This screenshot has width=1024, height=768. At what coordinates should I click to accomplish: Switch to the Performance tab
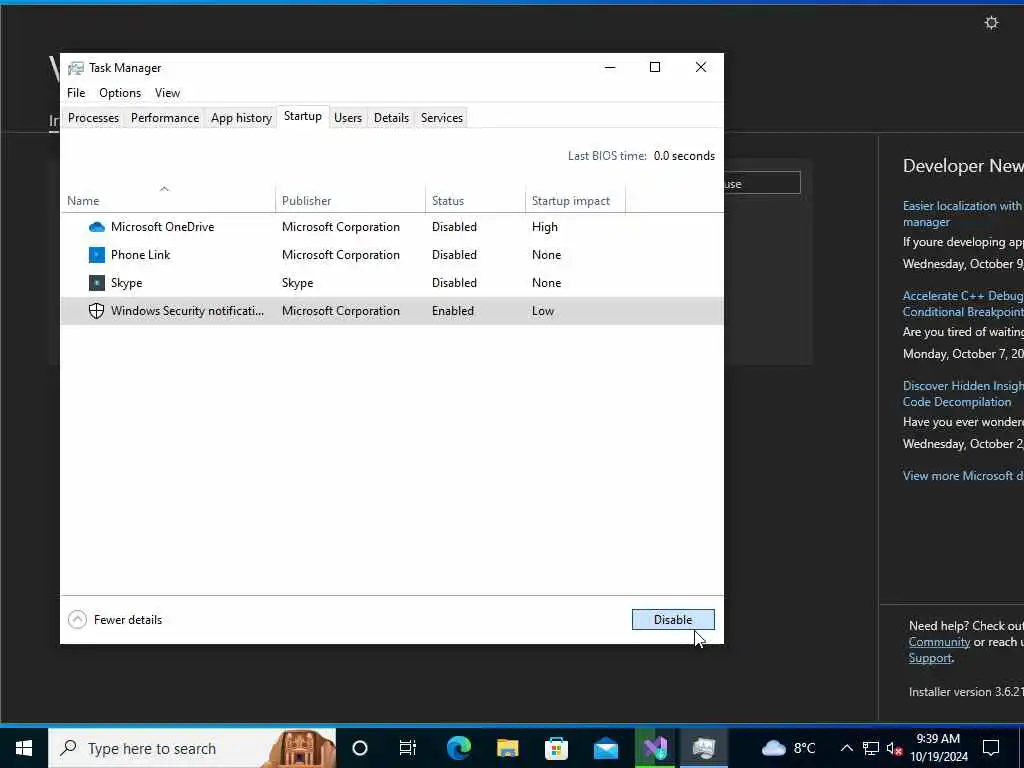pos(165,118)
